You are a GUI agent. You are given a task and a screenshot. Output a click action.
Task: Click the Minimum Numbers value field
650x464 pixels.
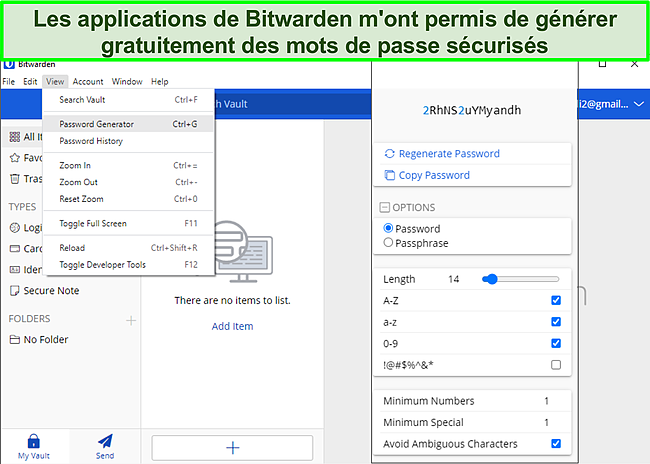(x=546, y=401)
